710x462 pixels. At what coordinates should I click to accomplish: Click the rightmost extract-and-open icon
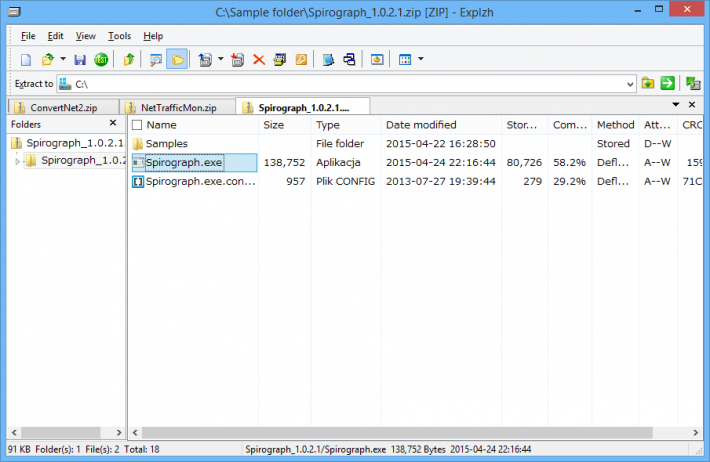(x=693, y=84)
